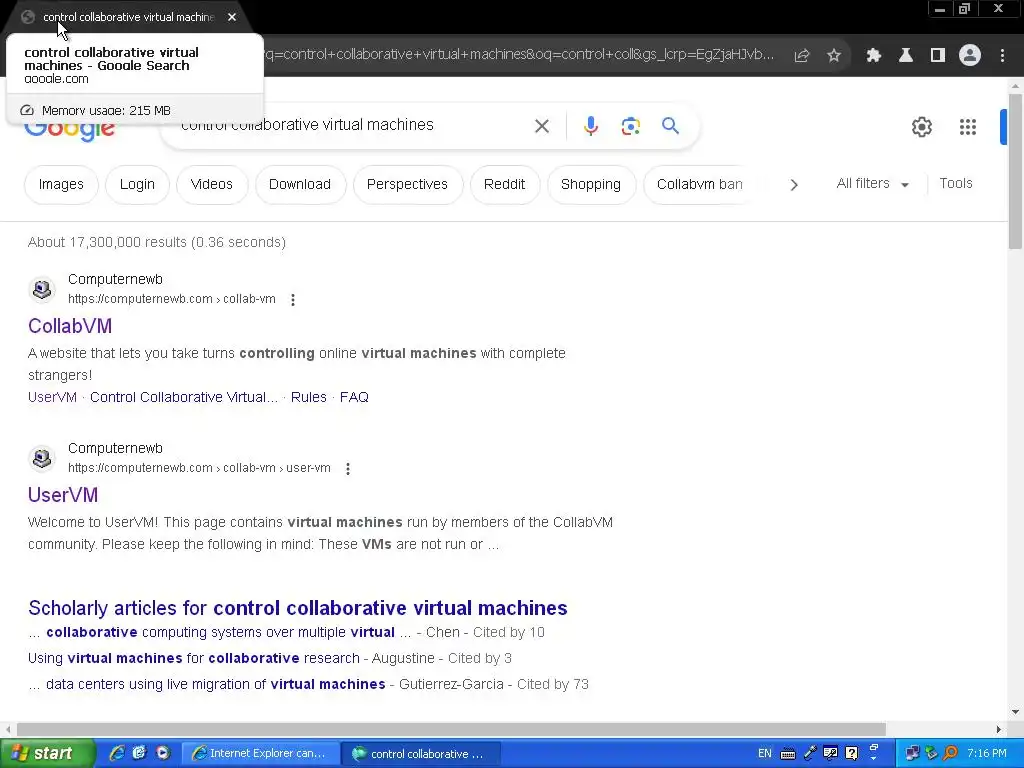Open the Chrome profile avatar

[970, 56]
